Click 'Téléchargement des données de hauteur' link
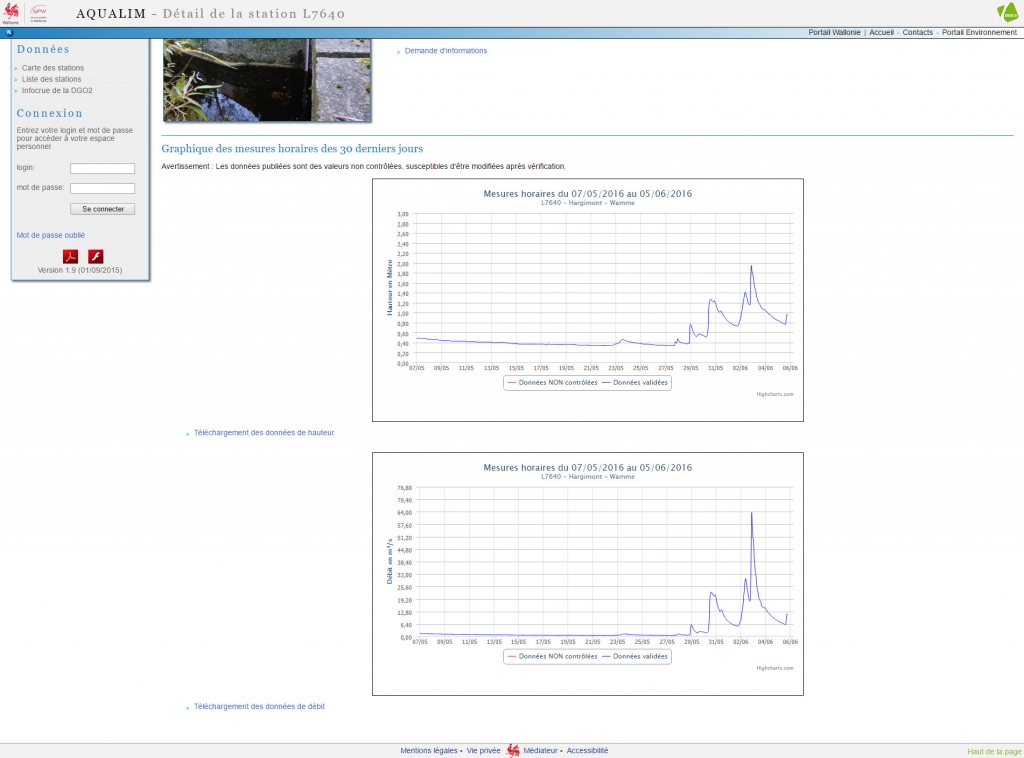This screenshot has width=1024, height=758. [264, 433]
